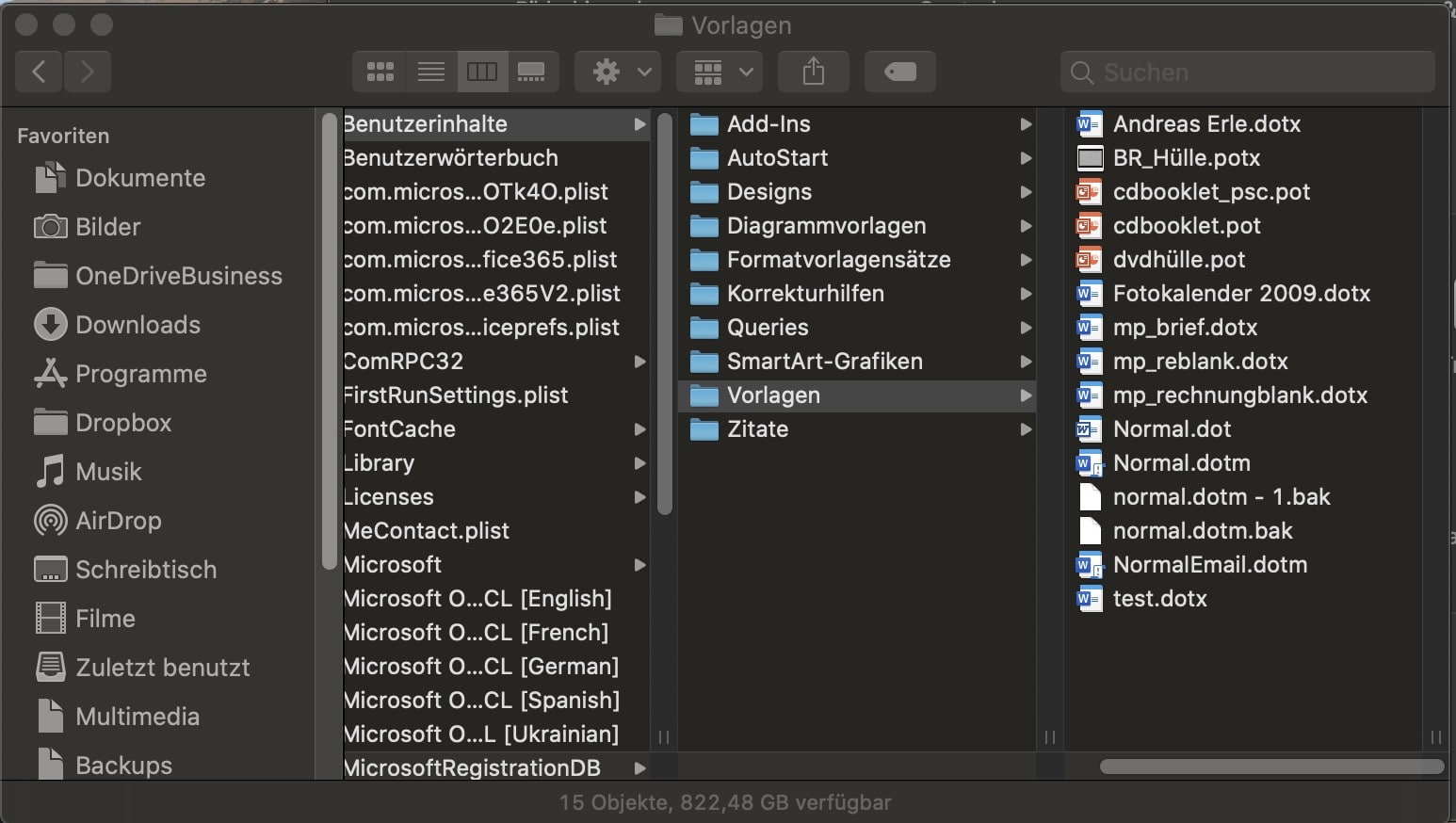The height and width of the screenshot is (823, 1456).
Task: Select the cdbooklet.pot PowerPoint file
Action: click(1186, 226)
